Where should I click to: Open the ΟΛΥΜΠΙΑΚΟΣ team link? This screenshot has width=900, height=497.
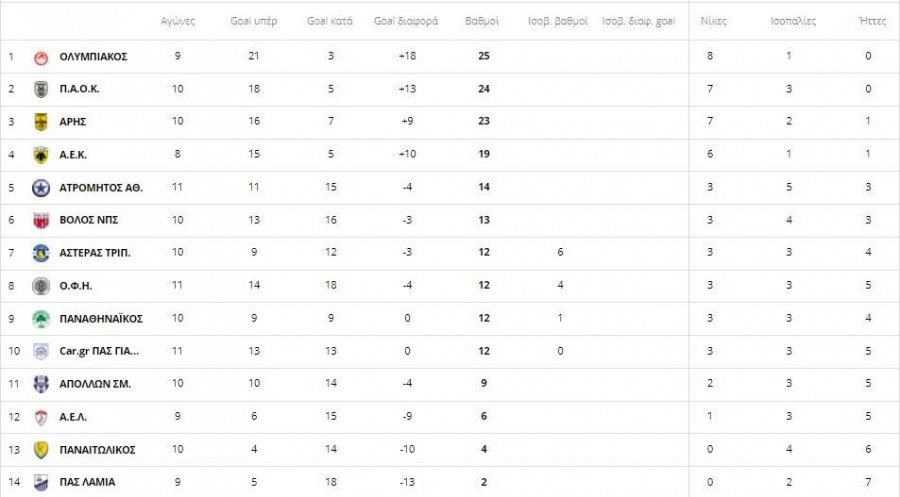93,56
